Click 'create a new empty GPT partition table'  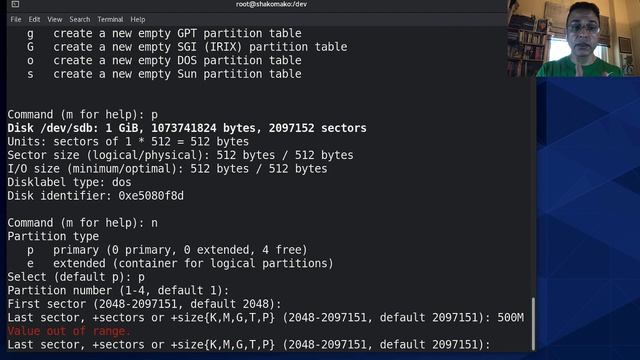177,33
